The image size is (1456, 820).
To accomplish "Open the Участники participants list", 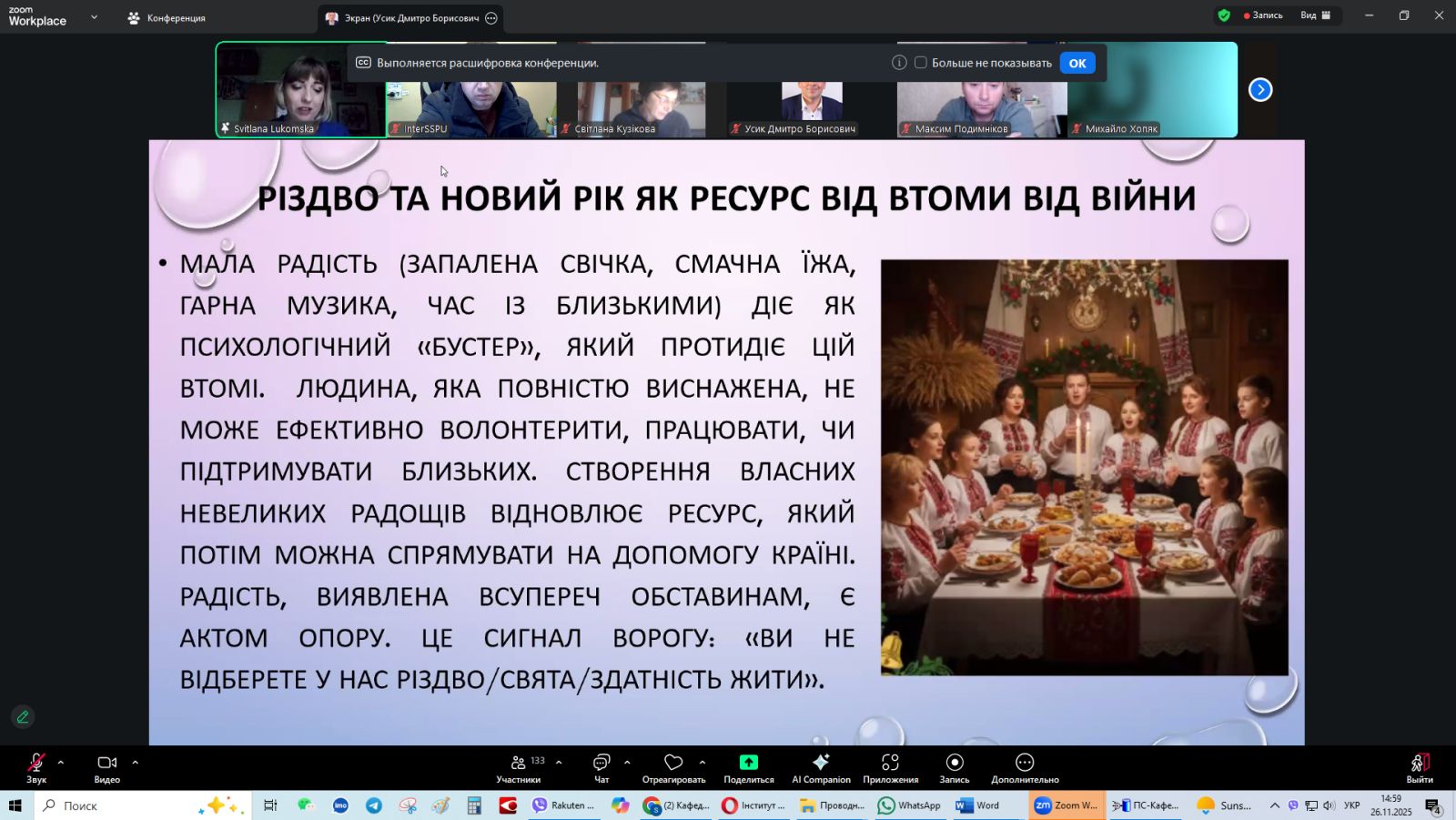I will coord(519,766).
